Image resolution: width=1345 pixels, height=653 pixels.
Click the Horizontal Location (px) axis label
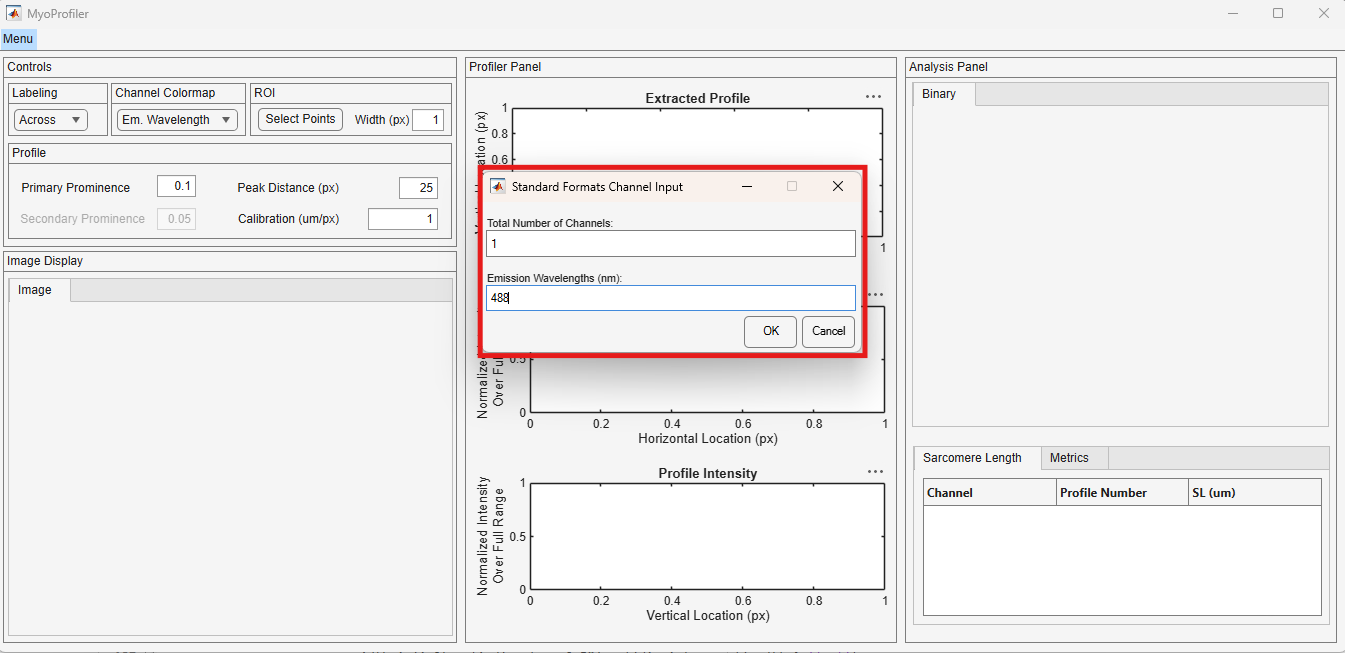(708, 438)
